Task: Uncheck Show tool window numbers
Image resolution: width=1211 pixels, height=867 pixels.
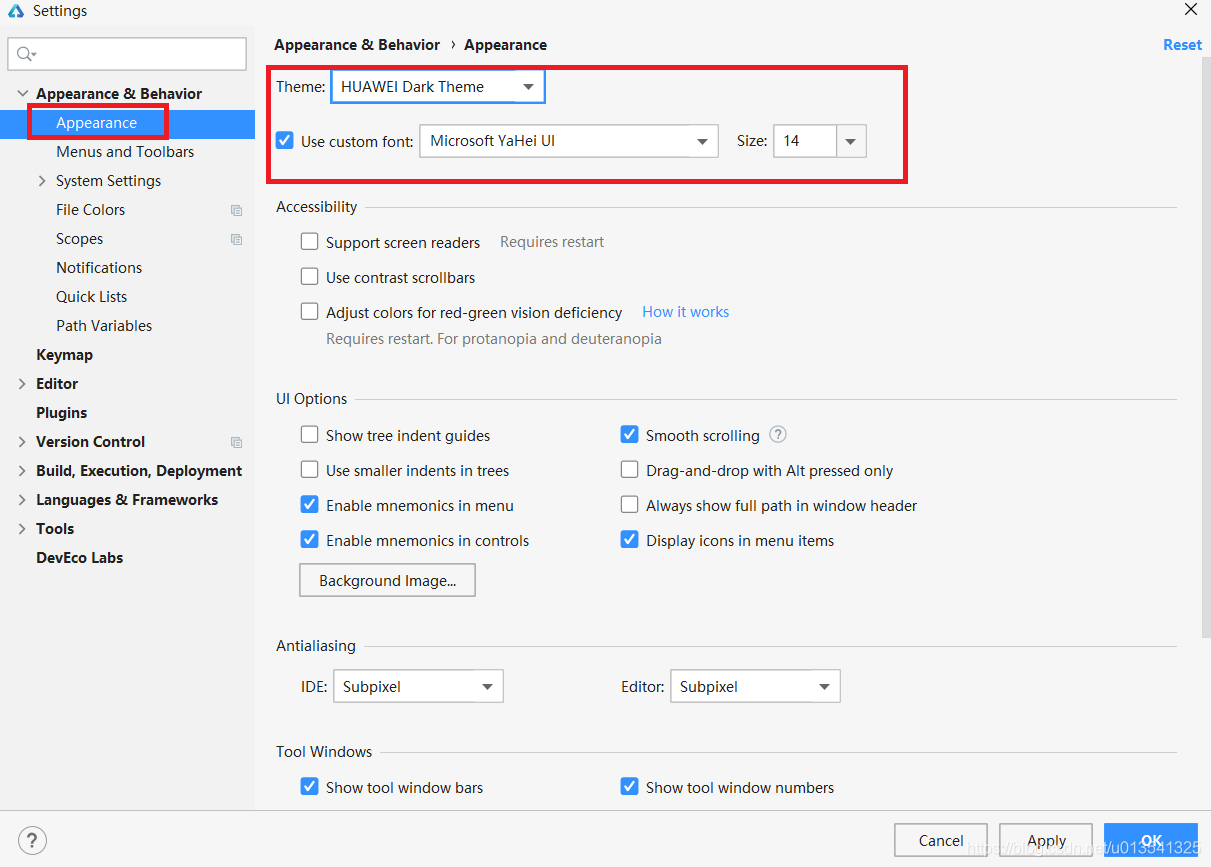Action: (x=630, y=787)
